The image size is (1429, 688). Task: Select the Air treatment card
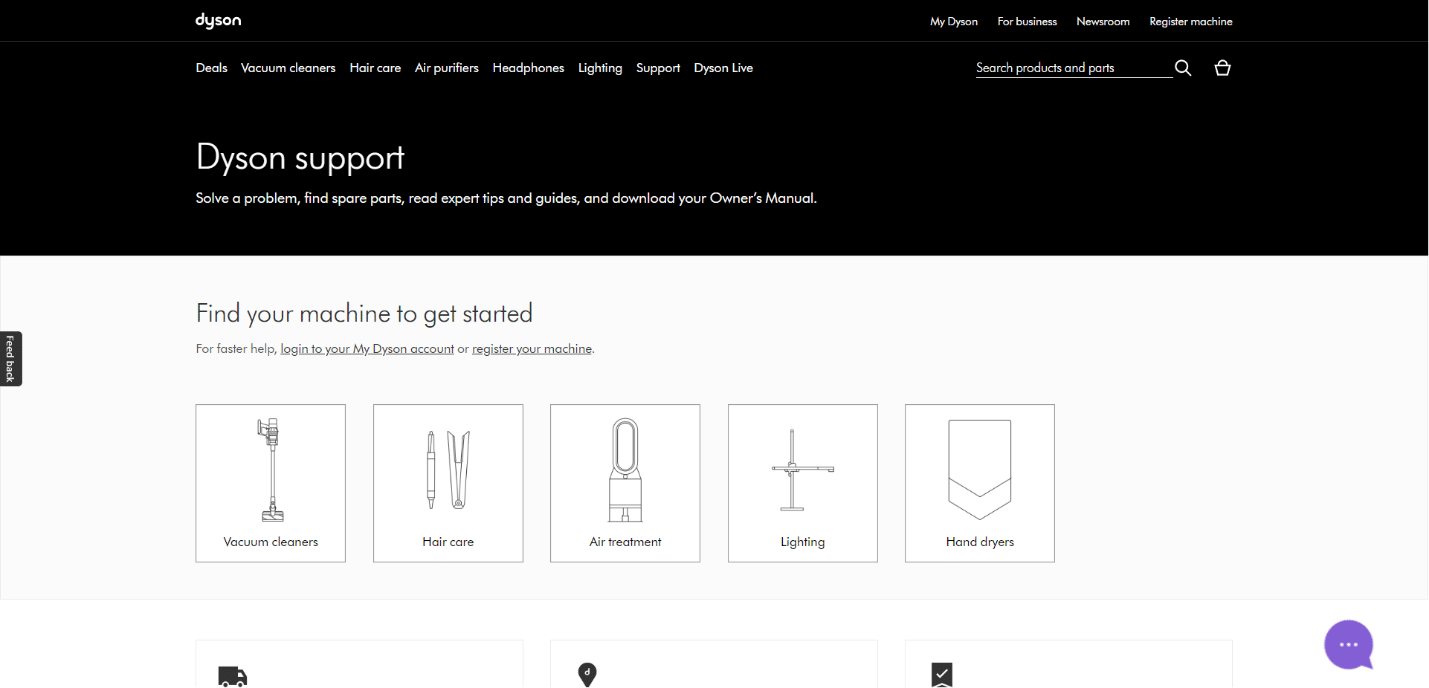click(x=625, y=483)
